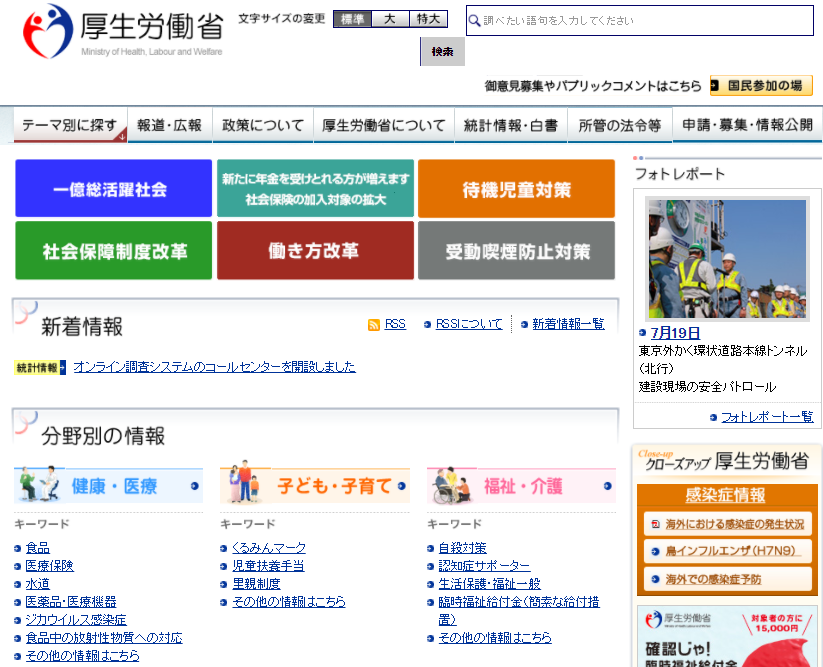Image resolution: width=823 pixels, height=667 pixels.
Task: Open the 受動喫煙防止対策 gray banner
Action: [x=516, y=250]
